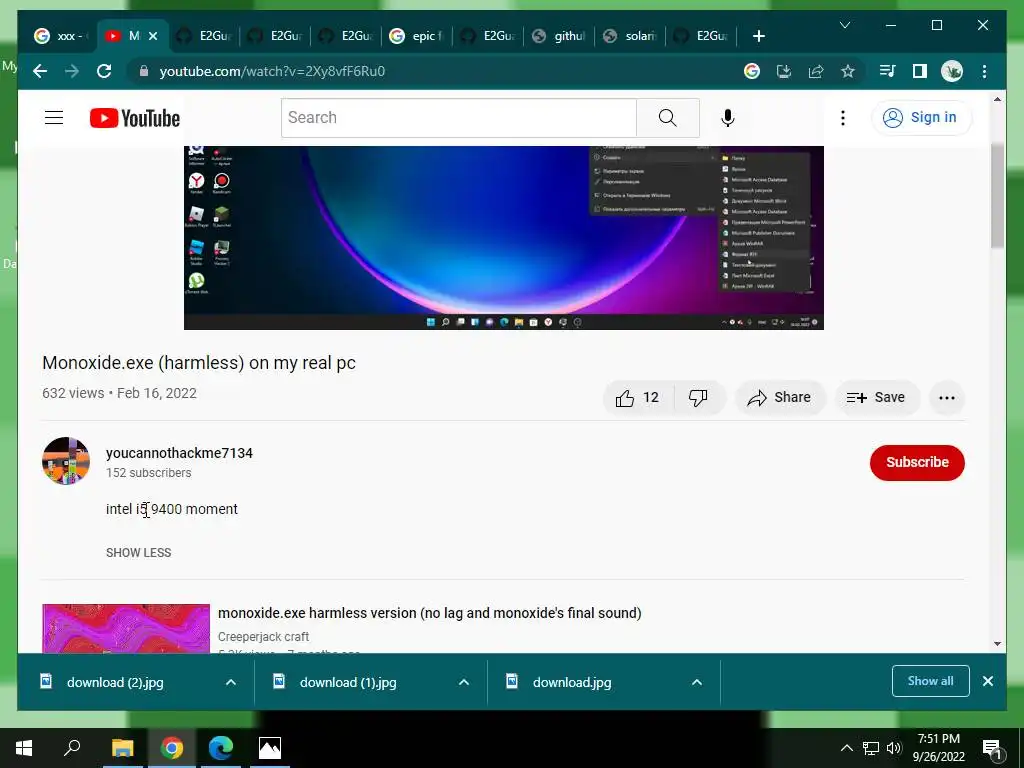
Task: Go to YouTube home via logo
Action: point(135,118)
